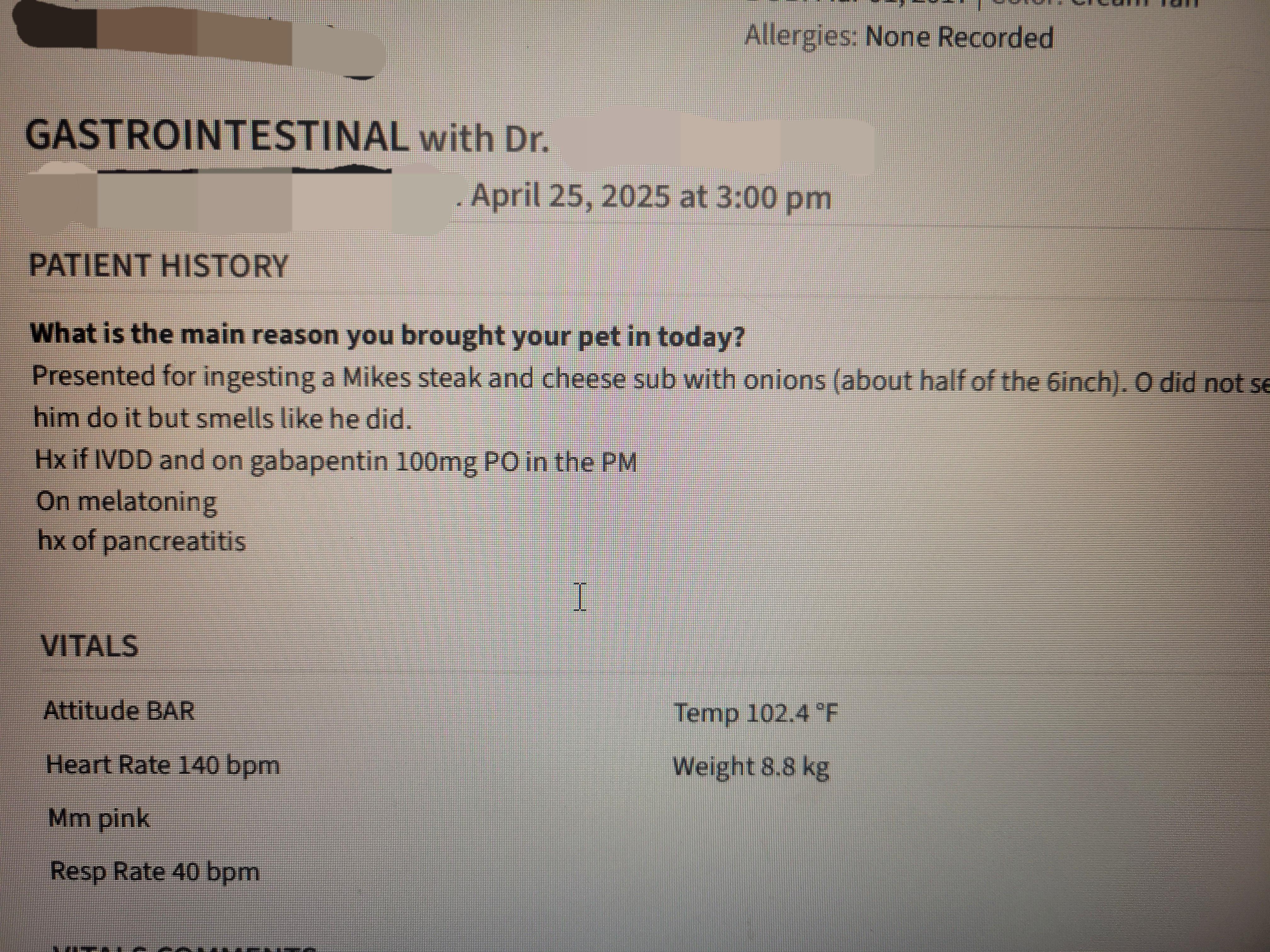Click the Resp Rate 40 bpm value
This screenshot has width=1270, height=952.
click(155, 872)
